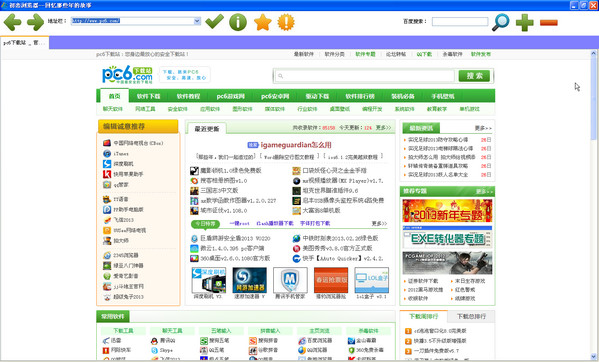Click 更多>> beside 今天更新 count
The image size is (599, 362).
[383, 128]
